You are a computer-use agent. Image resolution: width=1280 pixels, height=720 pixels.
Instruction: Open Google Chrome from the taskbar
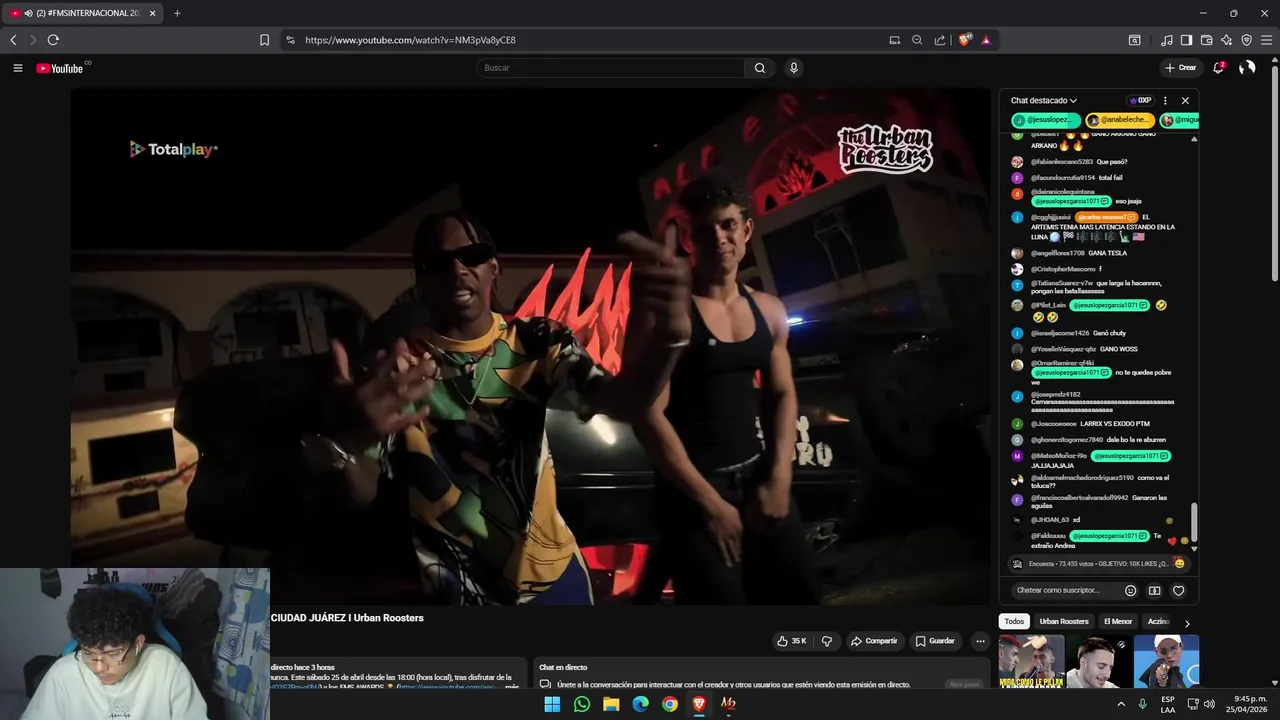(670, 704)
